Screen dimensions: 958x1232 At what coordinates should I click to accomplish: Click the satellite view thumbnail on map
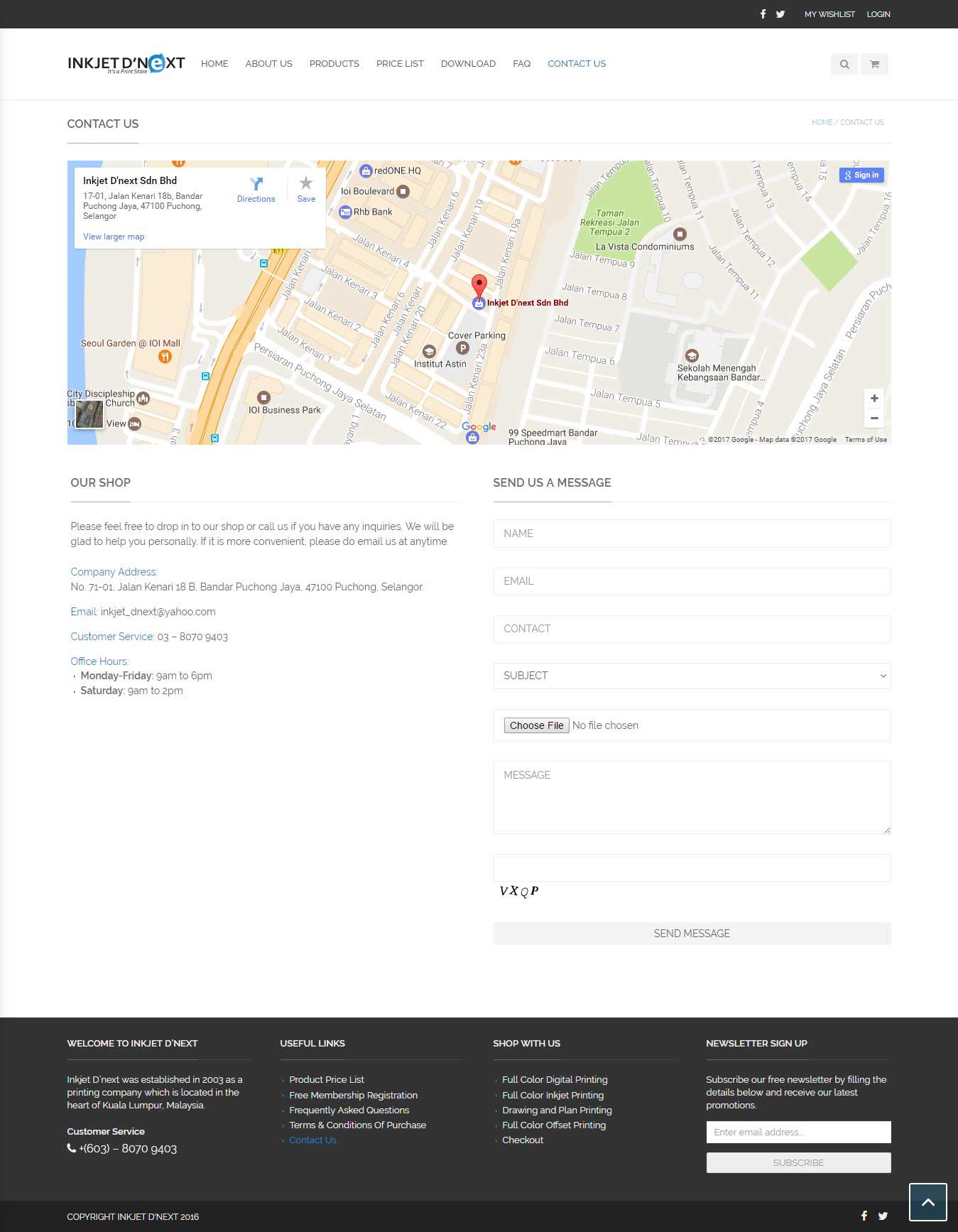[89, 414]
